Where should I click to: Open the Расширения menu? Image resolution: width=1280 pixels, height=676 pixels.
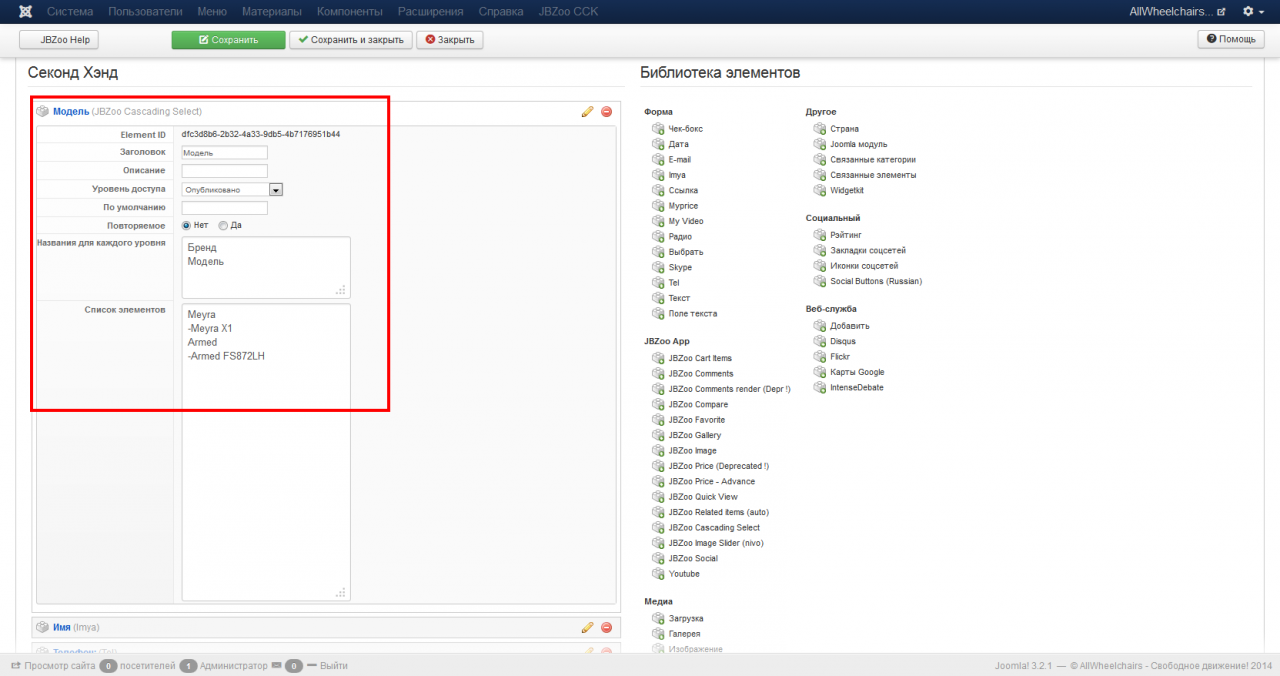(430, 11)
